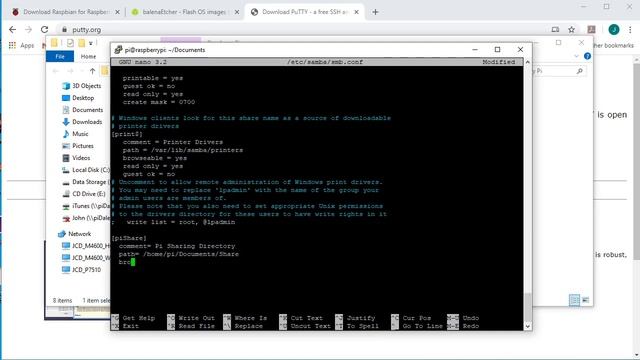Go up one folder in File Explorer

coord(92,71)
